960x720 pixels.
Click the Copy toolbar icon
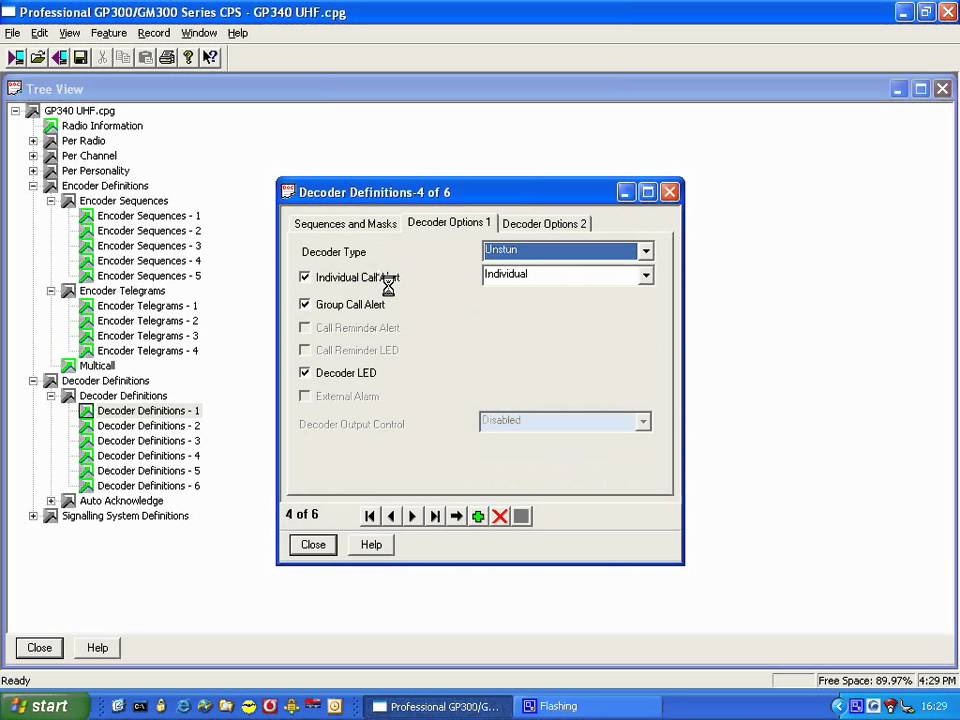click(x=124, y=58)
